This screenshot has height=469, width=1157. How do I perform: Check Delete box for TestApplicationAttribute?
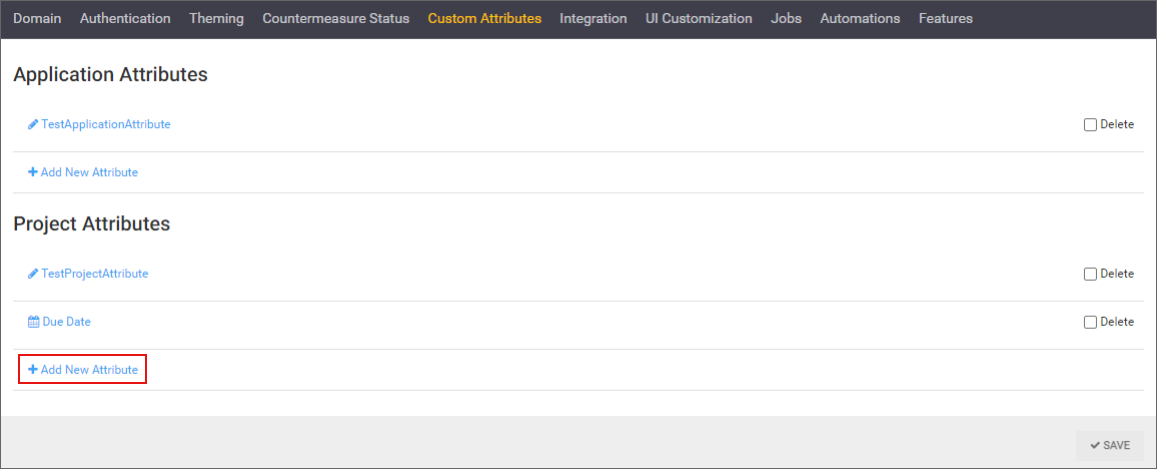(x=1090, y=125)
